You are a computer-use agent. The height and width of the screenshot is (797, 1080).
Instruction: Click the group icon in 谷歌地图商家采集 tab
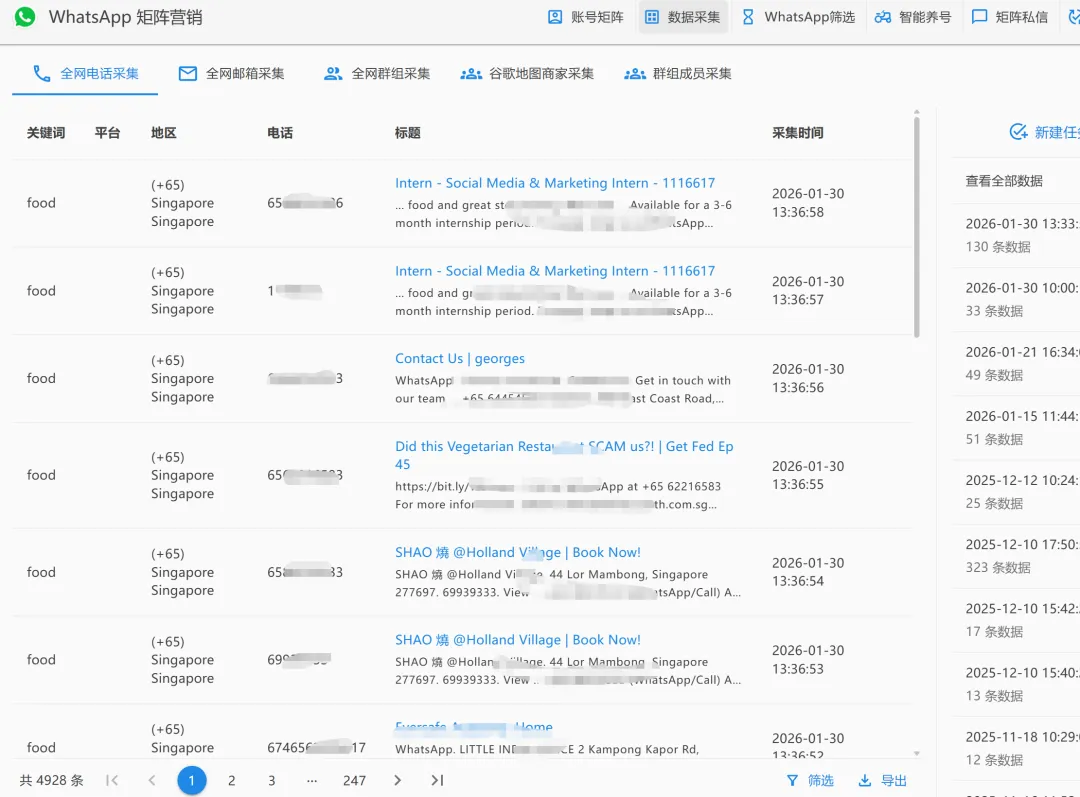471,74
